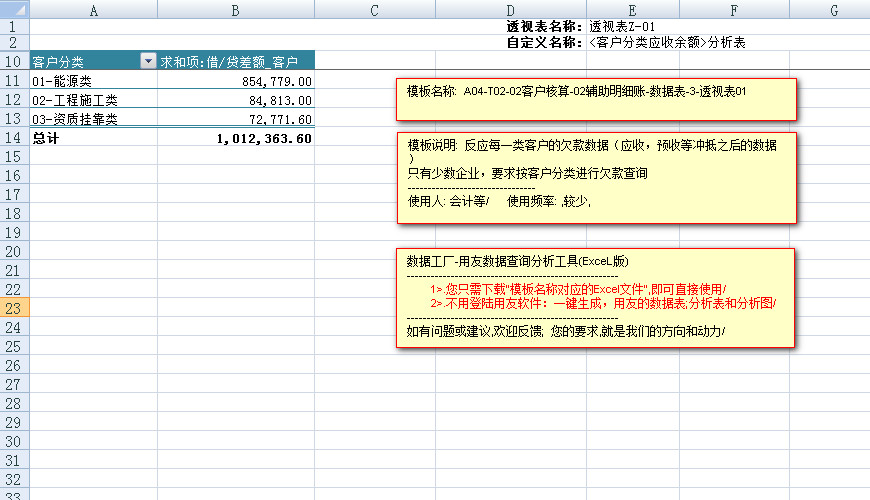
Task: Select row 14 header
Action: coord(15,138)
